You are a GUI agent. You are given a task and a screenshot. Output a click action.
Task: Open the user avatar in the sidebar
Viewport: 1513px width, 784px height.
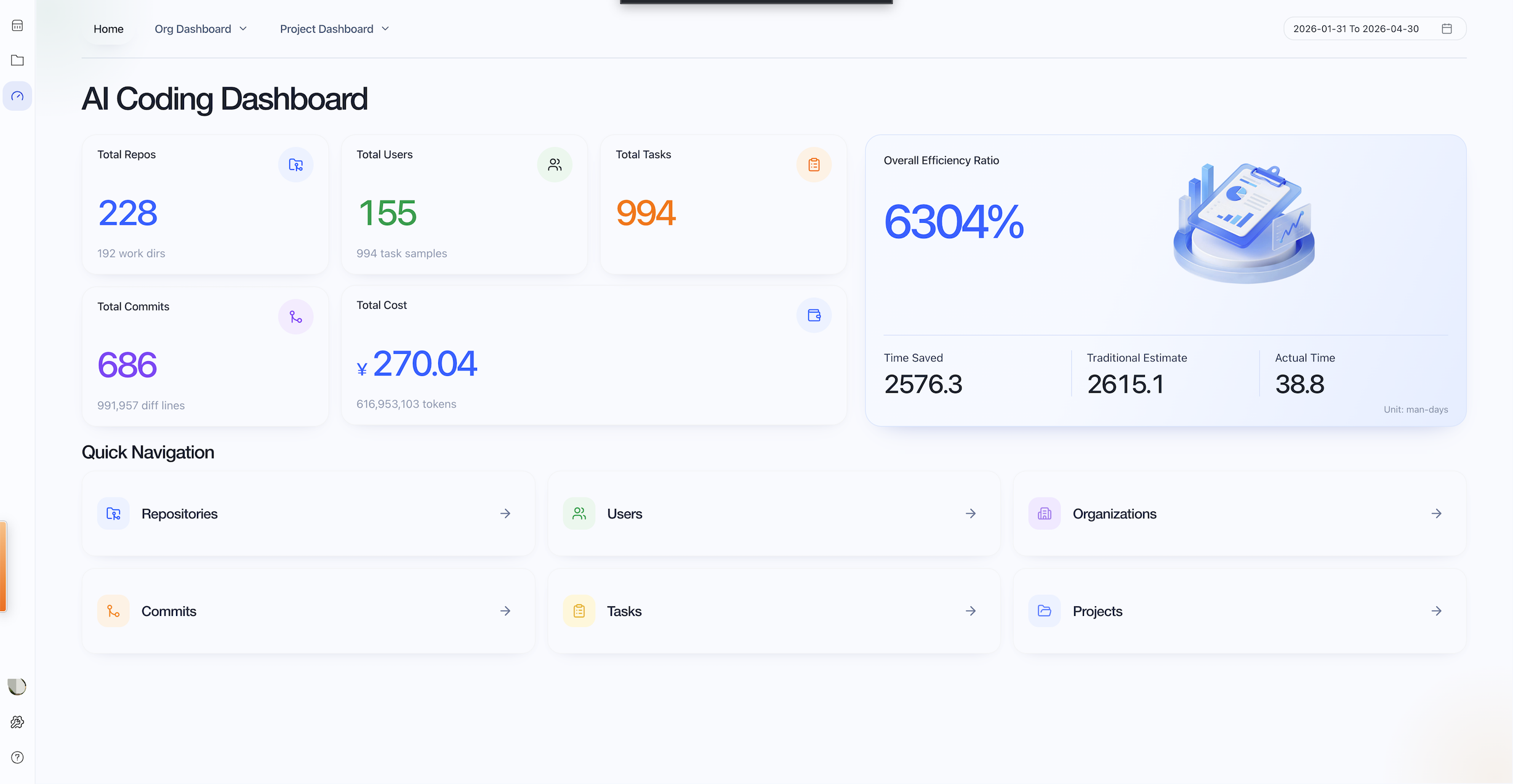(17, 686)
